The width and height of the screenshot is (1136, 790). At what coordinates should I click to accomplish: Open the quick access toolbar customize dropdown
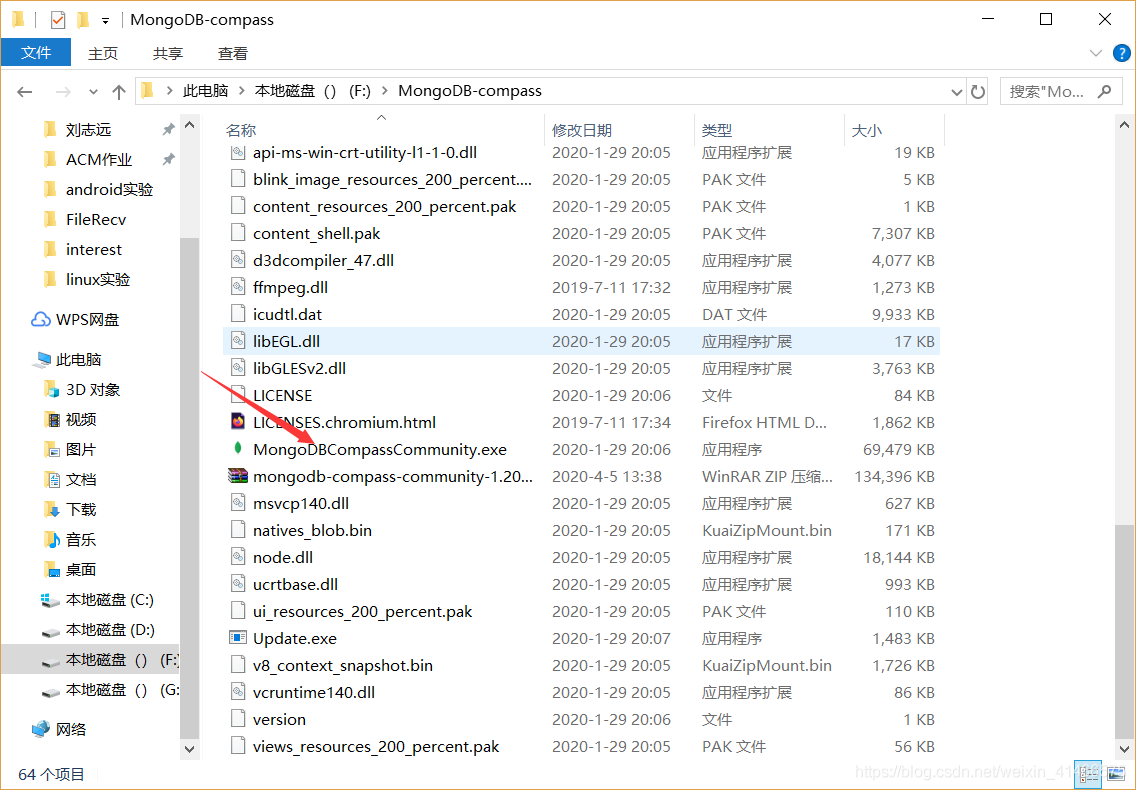106,20
